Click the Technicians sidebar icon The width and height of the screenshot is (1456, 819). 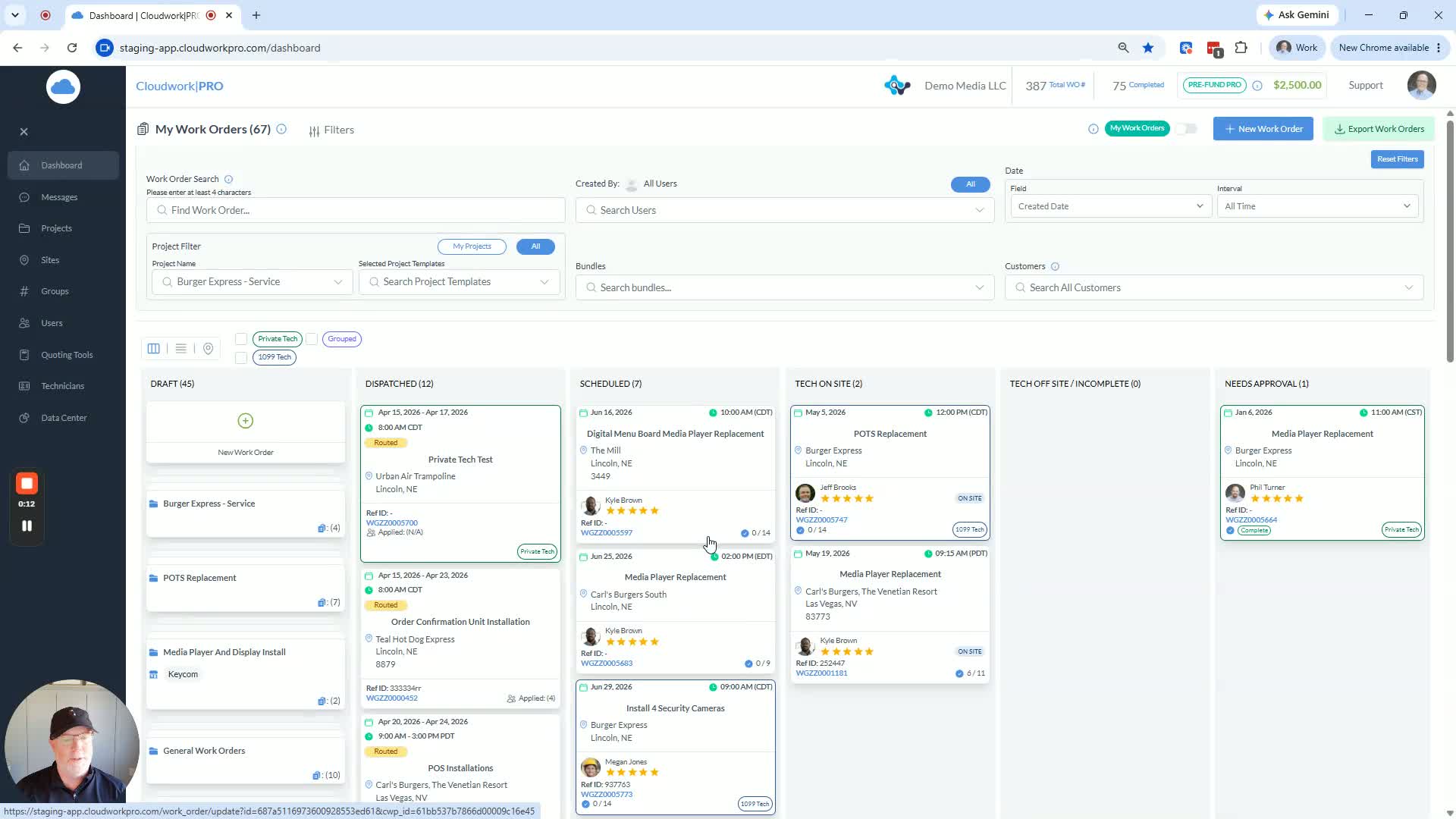[x=24, y=386]
